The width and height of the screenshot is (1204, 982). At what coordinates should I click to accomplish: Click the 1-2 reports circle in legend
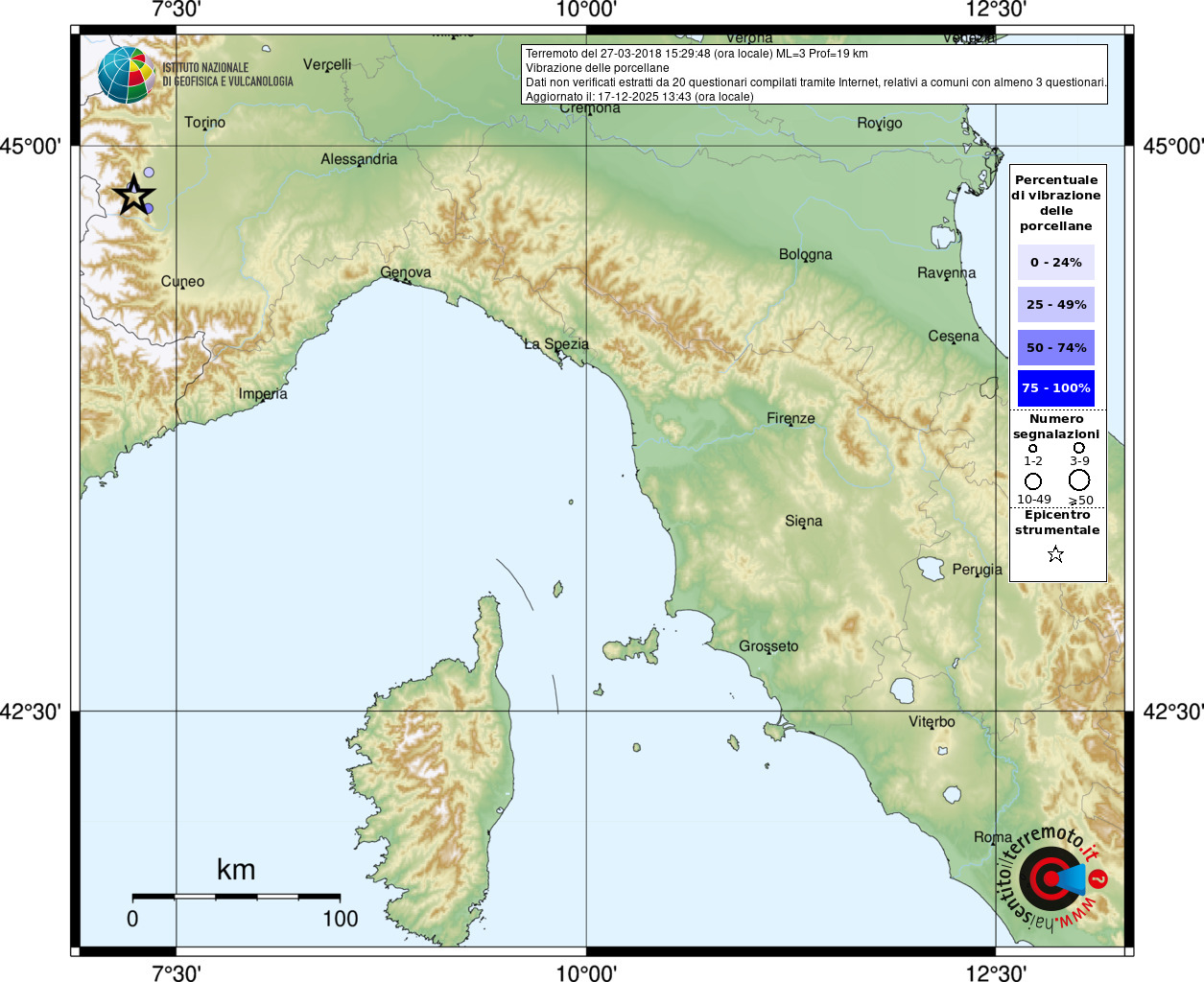click(1033, 448)
